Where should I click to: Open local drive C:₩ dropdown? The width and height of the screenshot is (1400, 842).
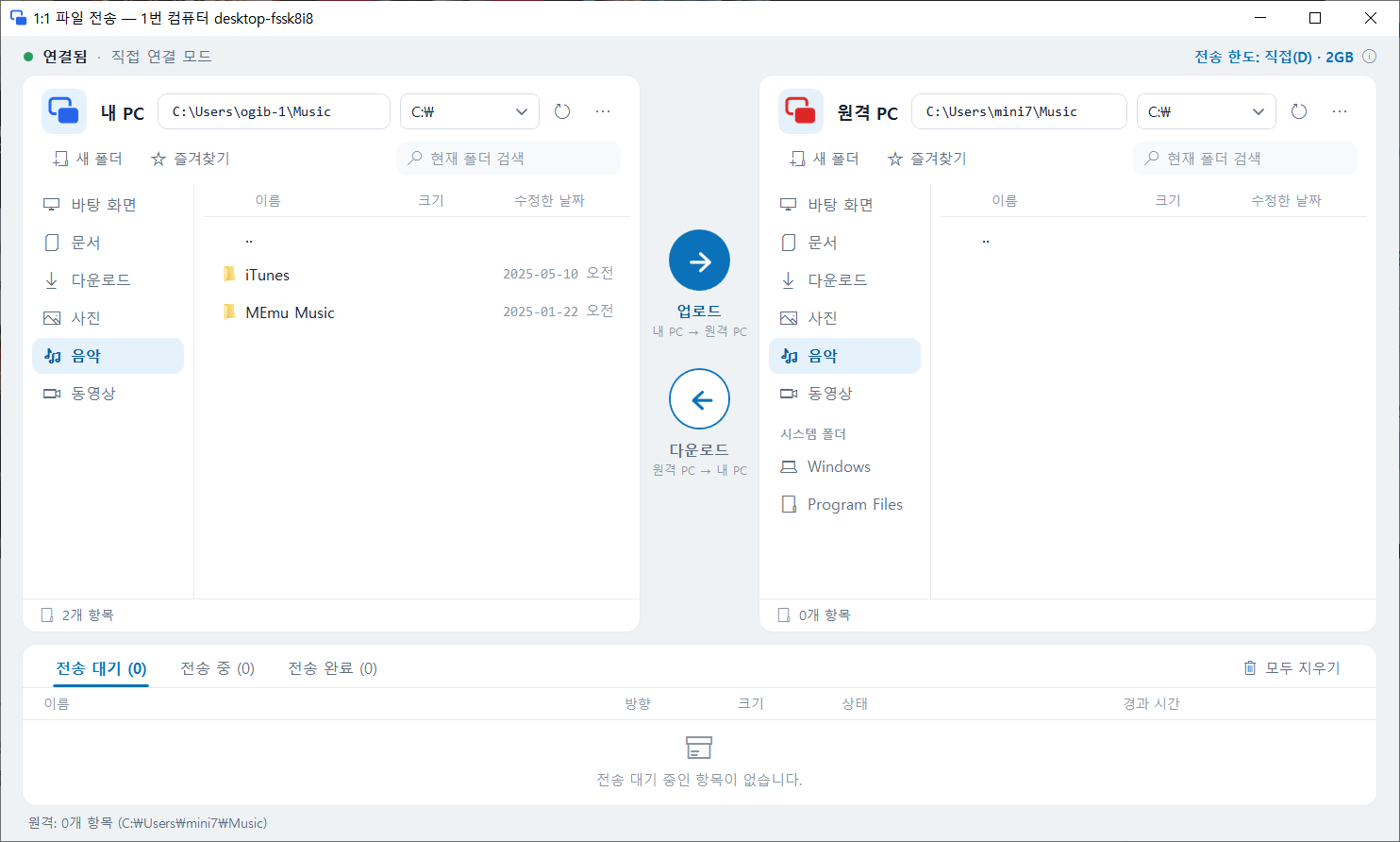470,111
